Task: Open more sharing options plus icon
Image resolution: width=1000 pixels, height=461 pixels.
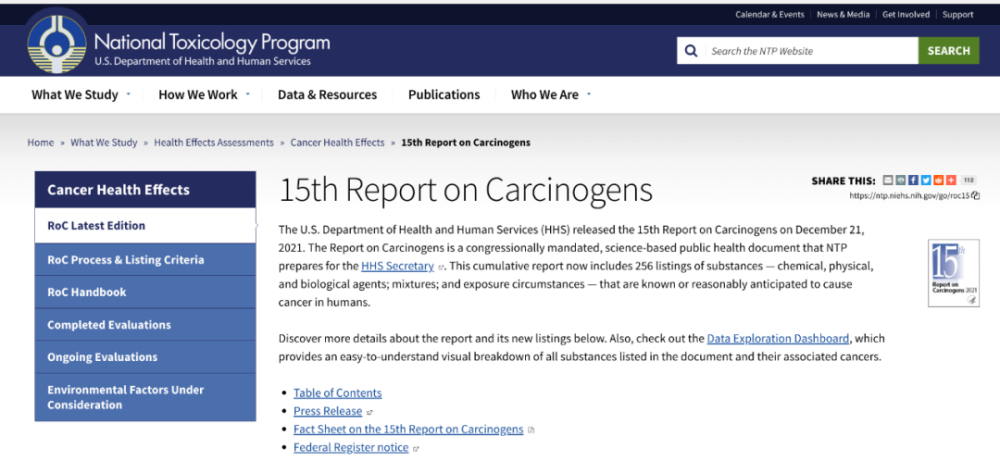Action: point(951,180)
